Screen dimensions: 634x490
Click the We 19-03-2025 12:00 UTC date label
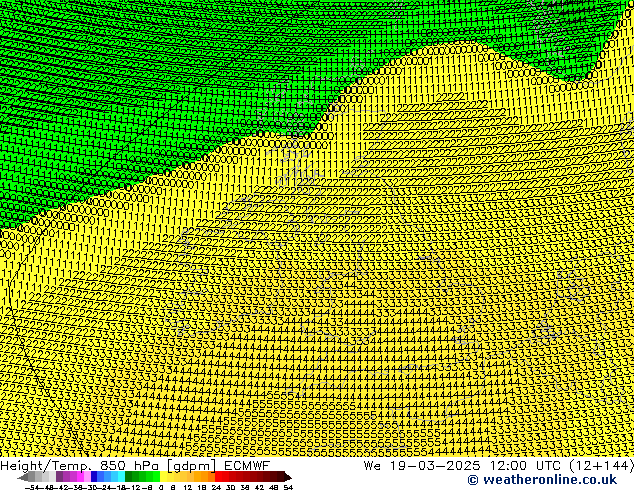[x=498, y=466]
